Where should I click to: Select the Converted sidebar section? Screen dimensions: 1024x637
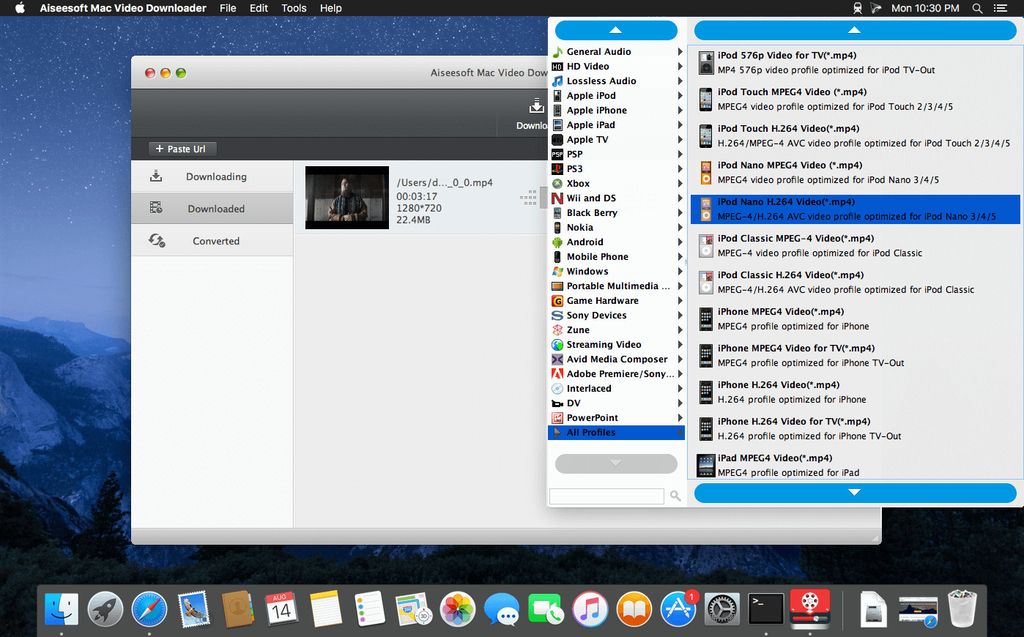pyautogui.click(x=215, y=241)
